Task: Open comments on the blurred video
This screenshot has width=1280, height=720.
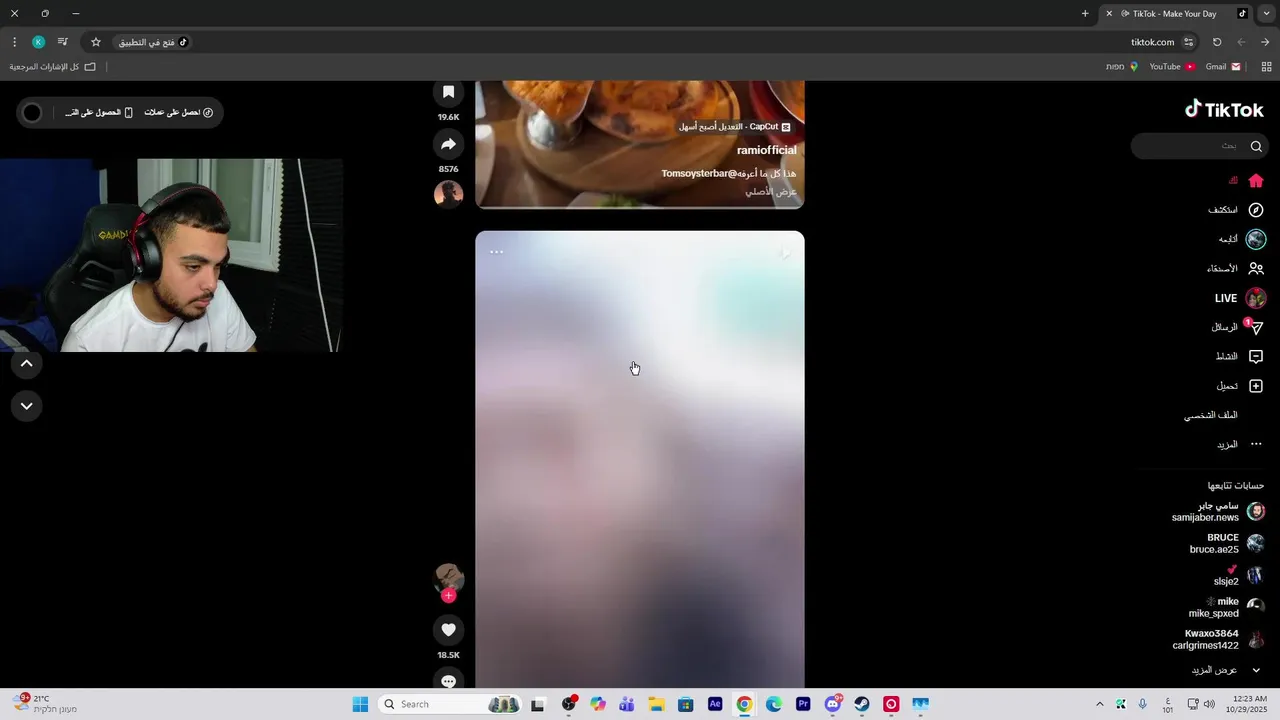Action: pyautogui.click(x=448, y=680)
